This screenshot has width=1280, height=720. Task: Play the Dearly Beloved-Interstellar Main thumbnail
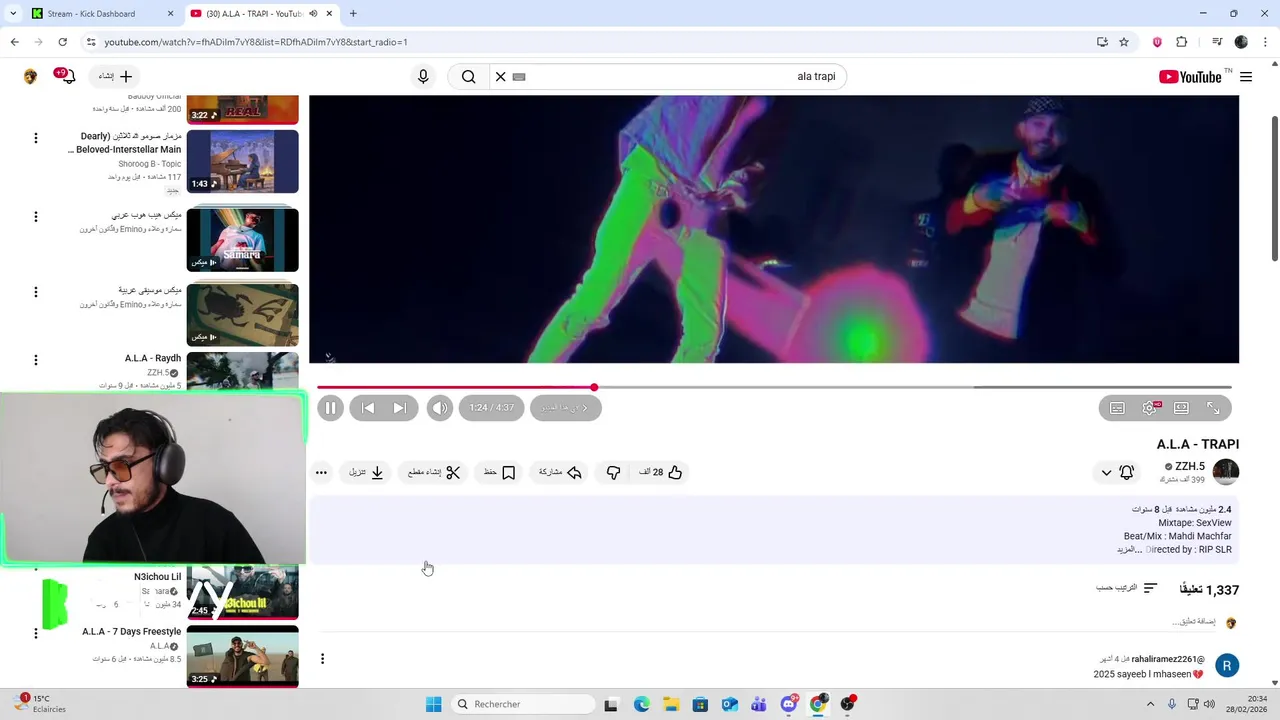click(242, 161)
